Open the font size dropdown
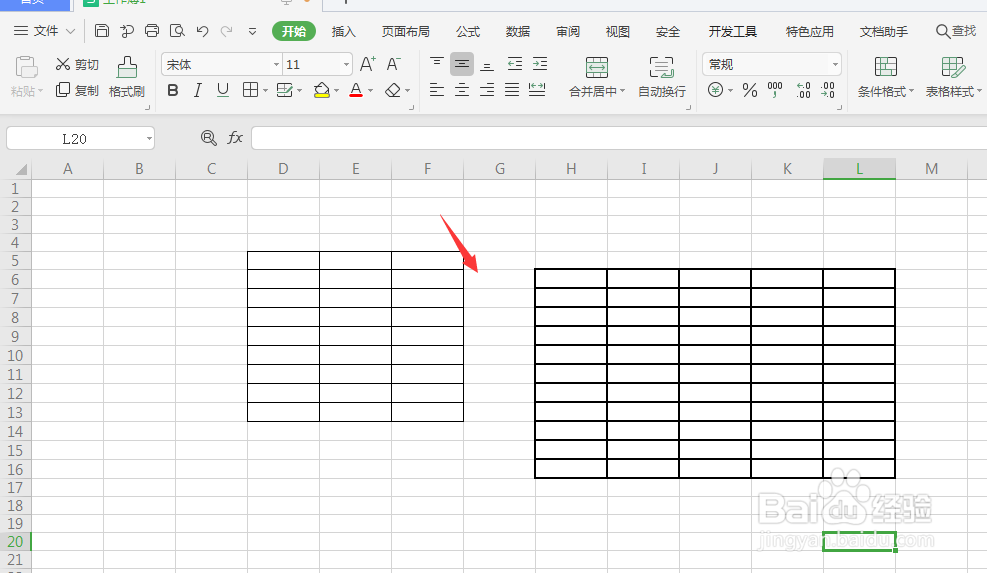This screenshot has width=987, height=573. pyautogui.click(x=346, y=64)
